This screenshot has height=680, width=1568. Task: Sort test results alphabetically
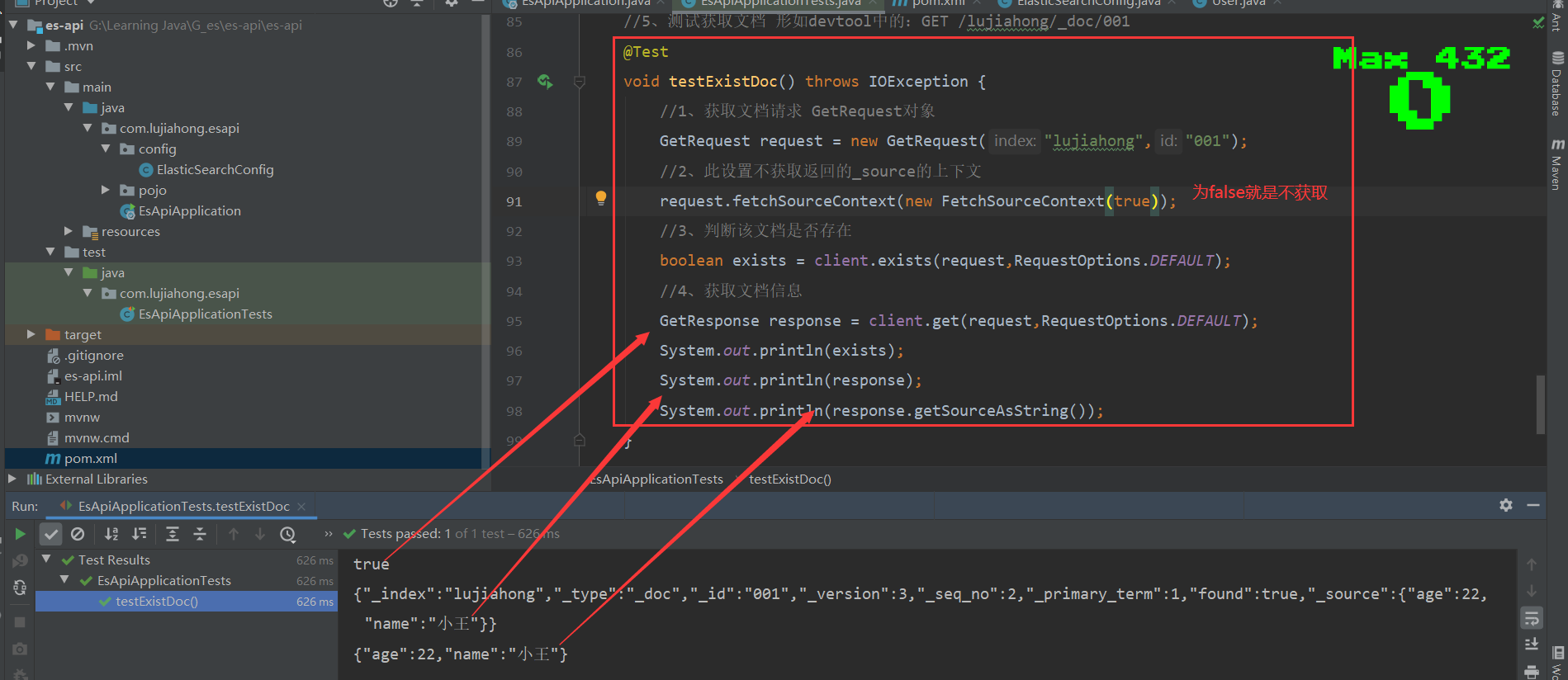tap(111, 534)
